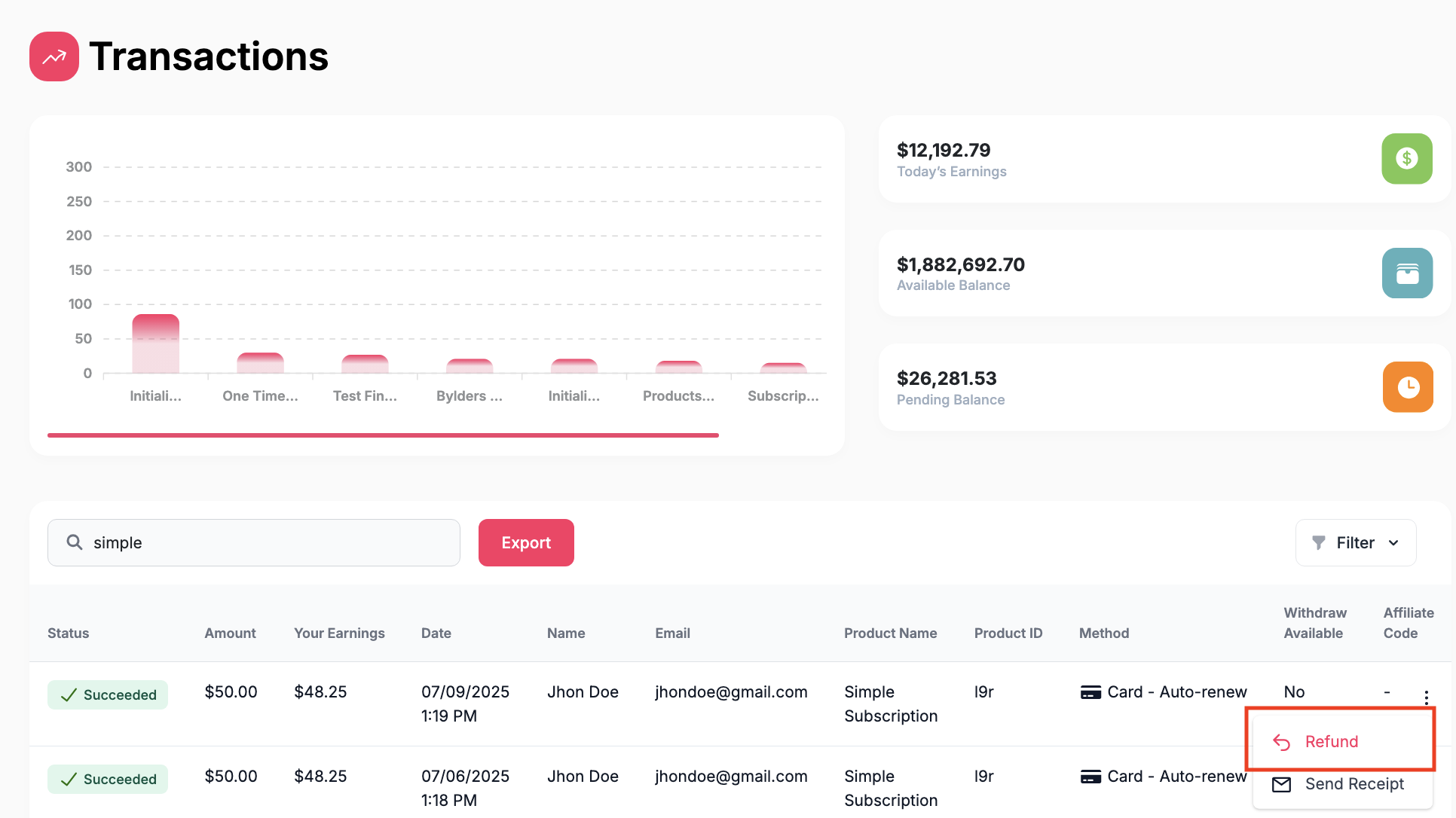Viewport: 1456px width, 818px height.
Task: Click the teal wallet balance icon
Action: 1407,273
